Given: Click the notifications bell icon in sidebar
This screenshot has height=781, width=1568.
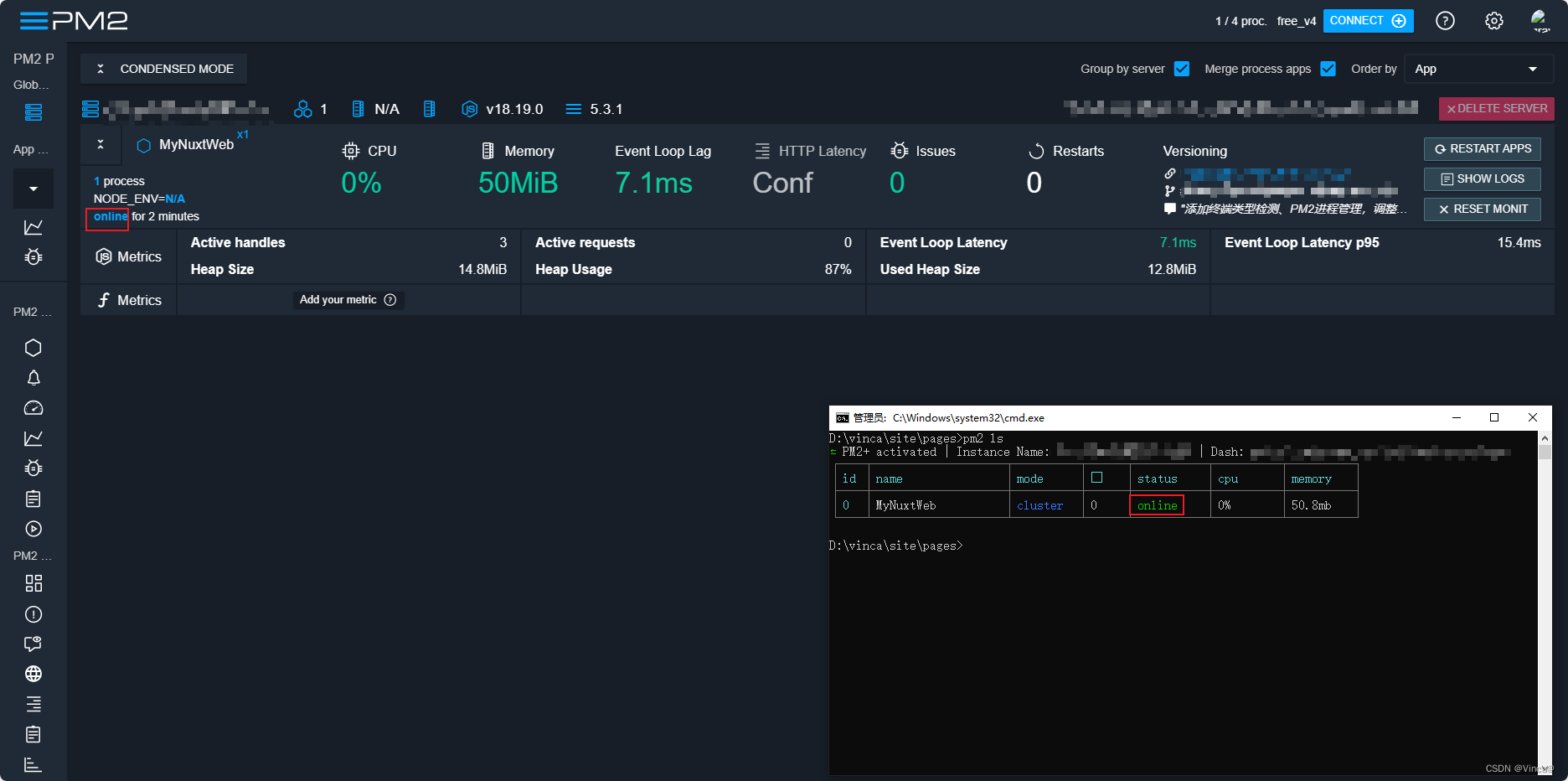Looking at the screenshot, I should 34,378.
